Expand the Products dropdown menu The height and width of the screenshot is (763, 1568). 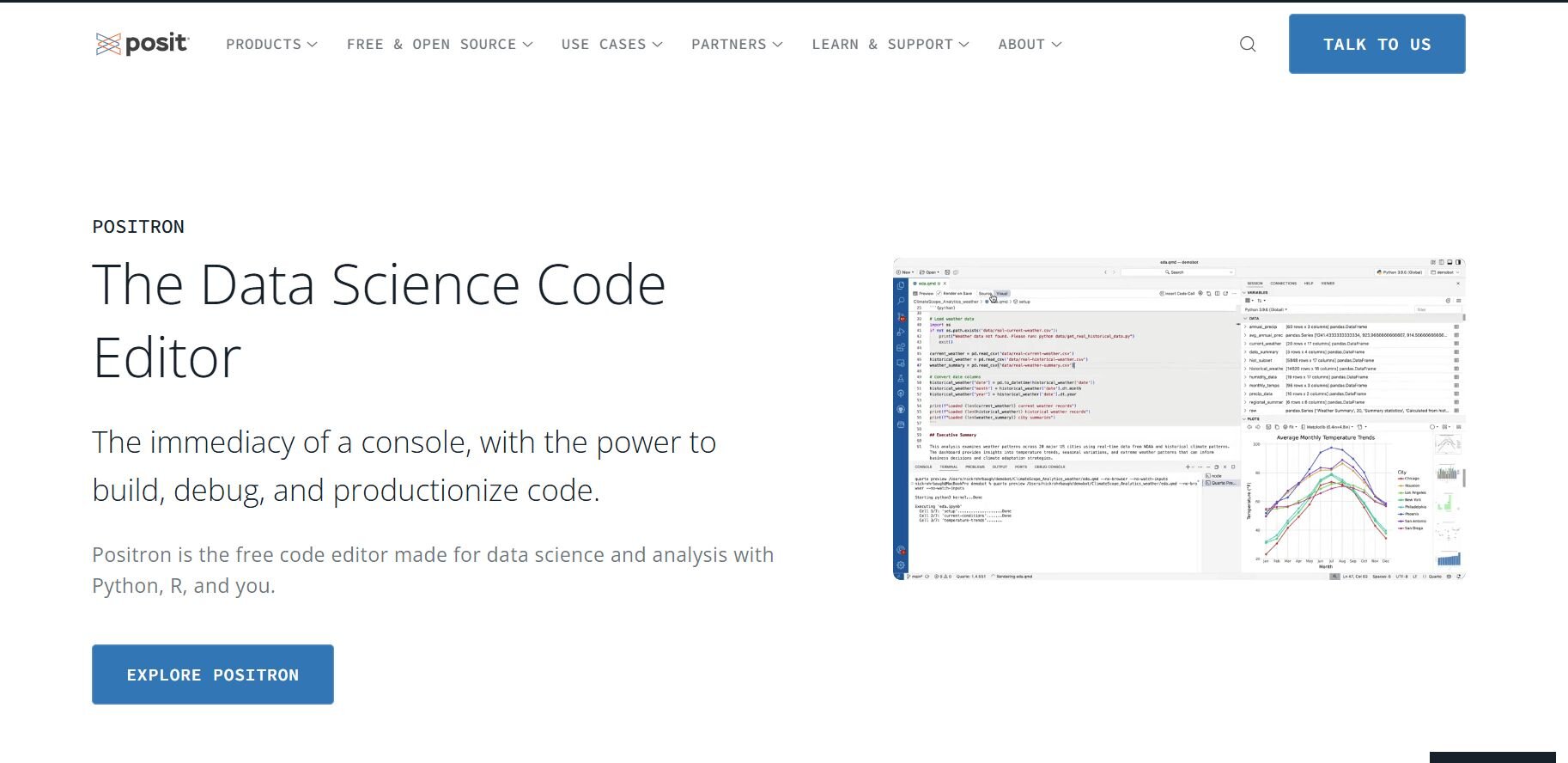[271, 45]
